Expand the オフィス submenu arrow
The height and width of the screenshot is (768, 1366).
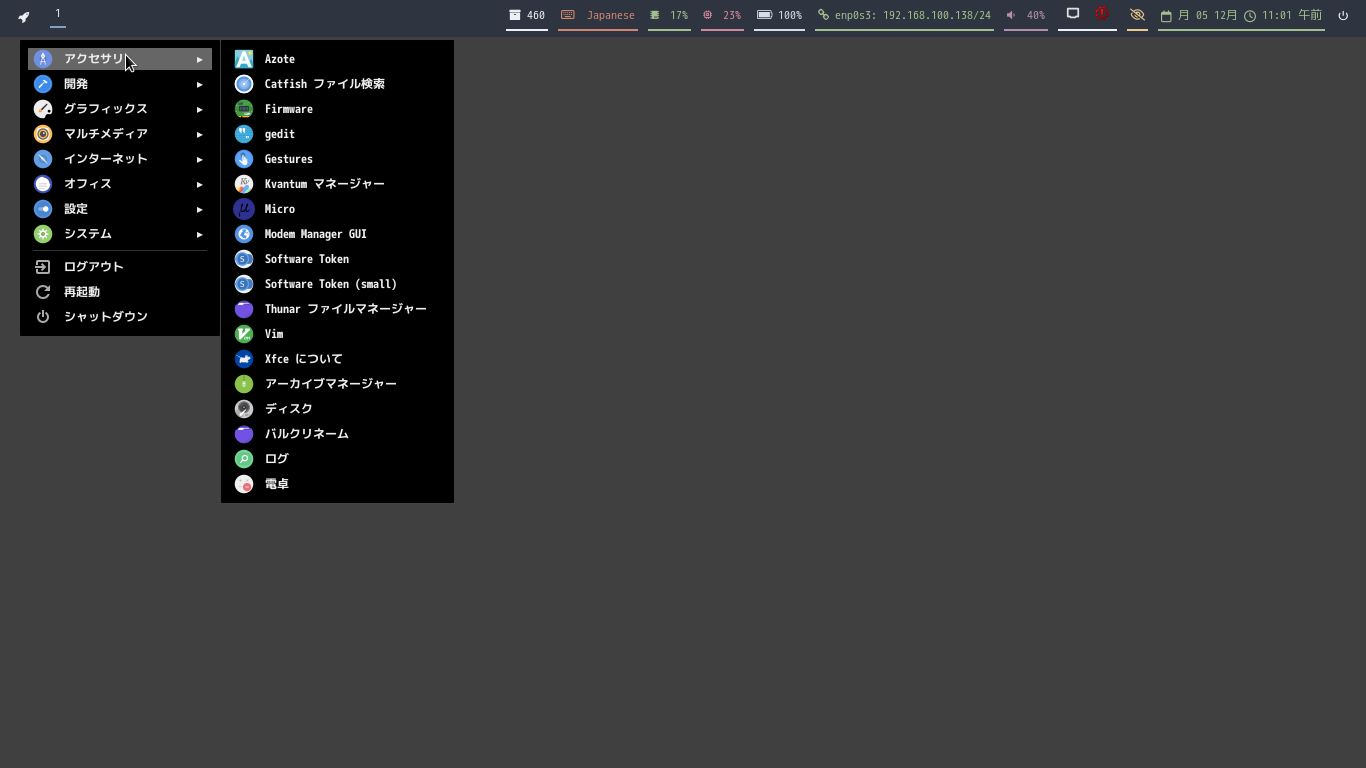coord(200,185)
